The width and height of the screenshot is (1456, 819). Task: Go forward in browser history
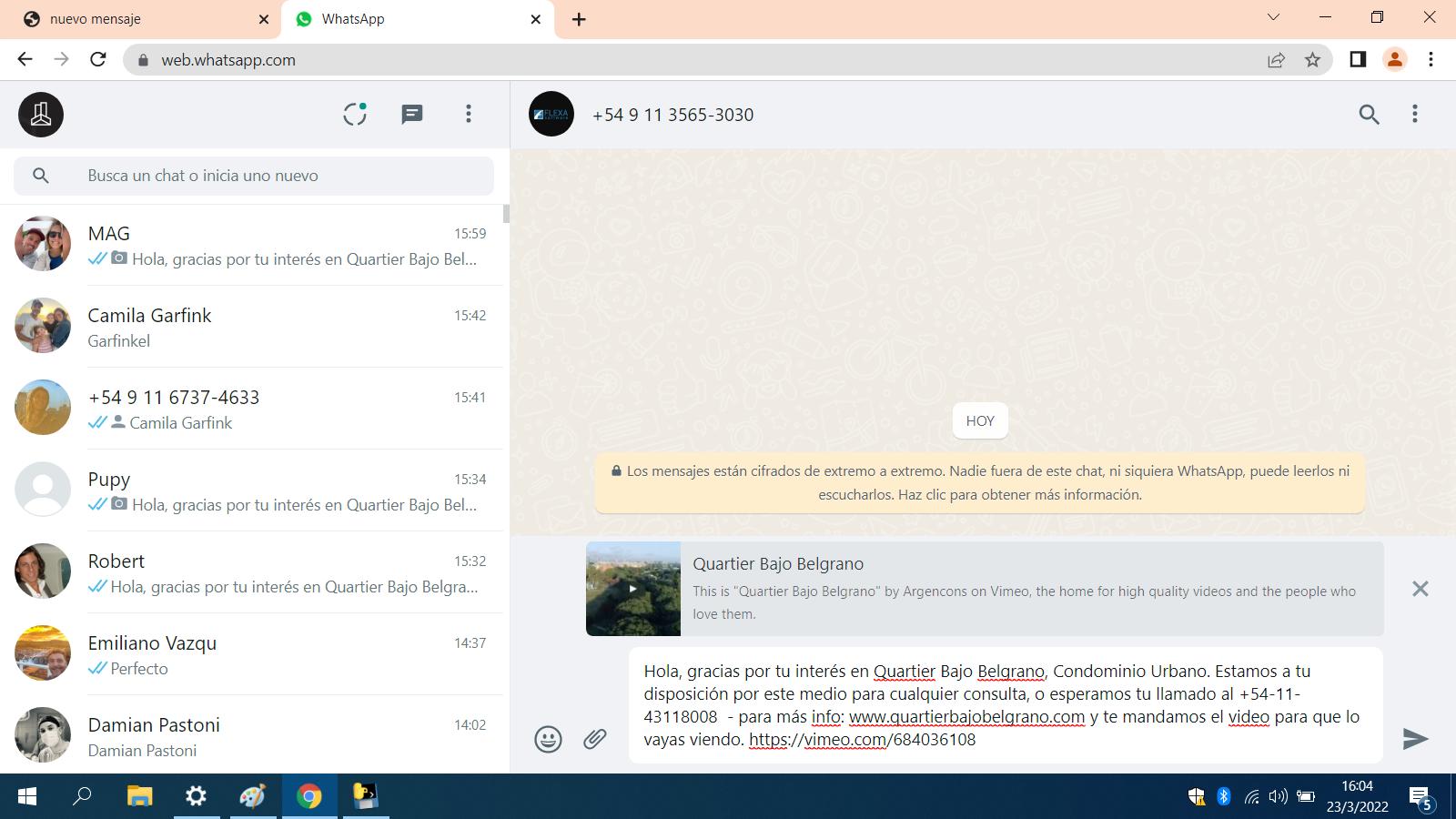pyautogui.click(x=61, y=59)
